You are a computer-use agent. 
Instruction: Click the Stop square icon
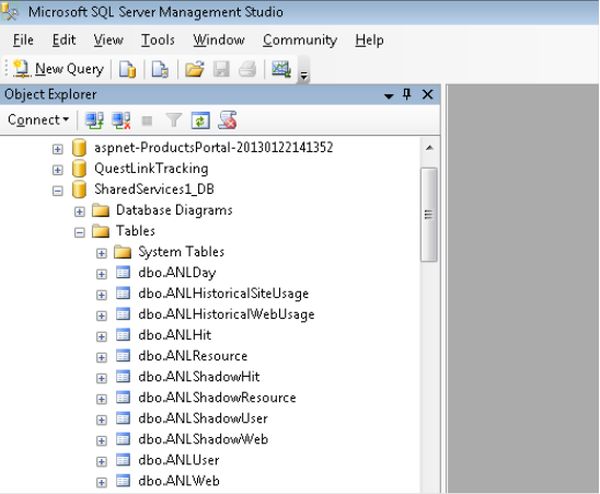147,121
